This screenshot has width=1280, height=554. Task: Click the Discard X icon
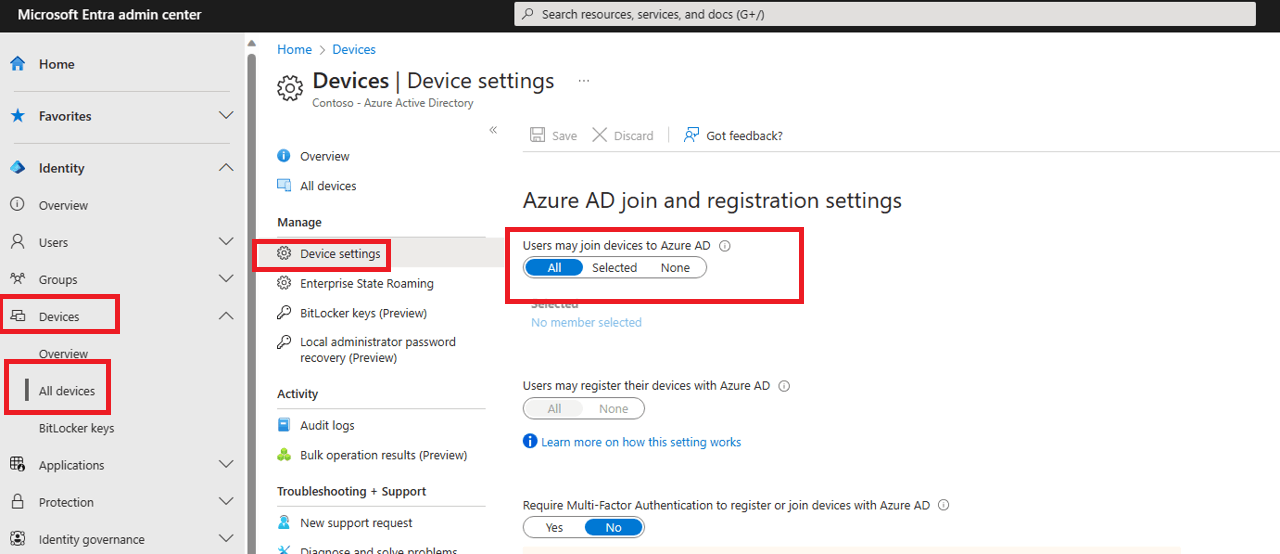click(600, 135)
